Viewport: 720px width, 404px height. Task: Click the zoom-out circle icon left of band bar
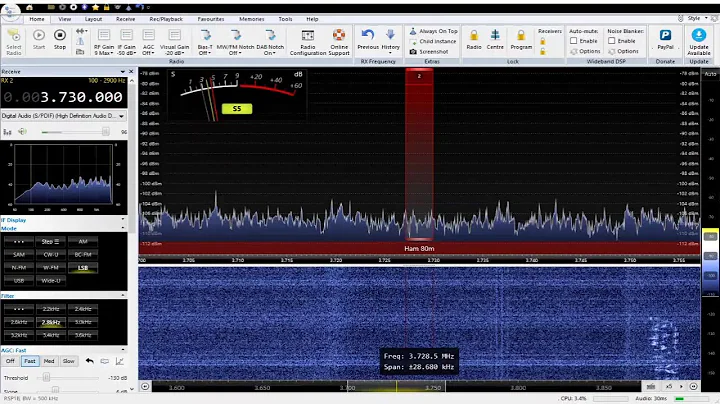[145, 387]
